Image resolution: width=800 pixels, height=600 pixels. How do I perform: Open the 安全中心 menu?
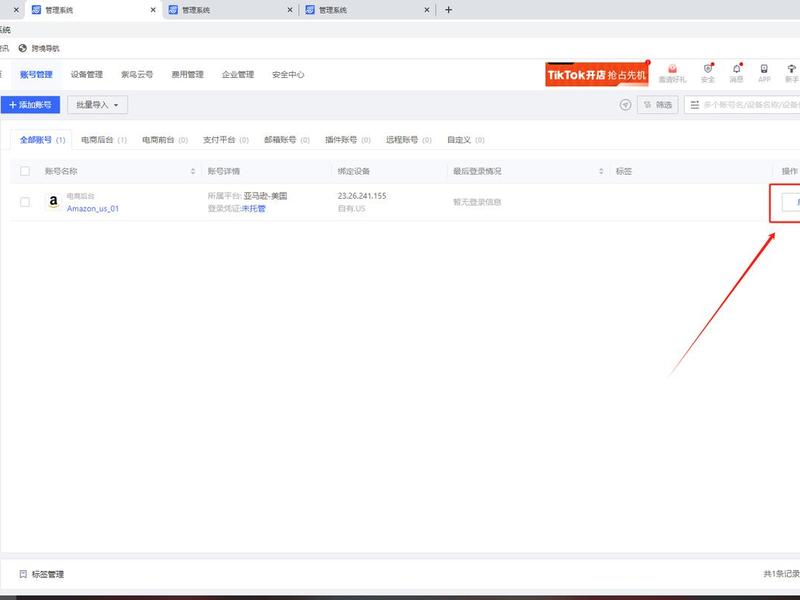pyautogui.click(x=288, y=74)
